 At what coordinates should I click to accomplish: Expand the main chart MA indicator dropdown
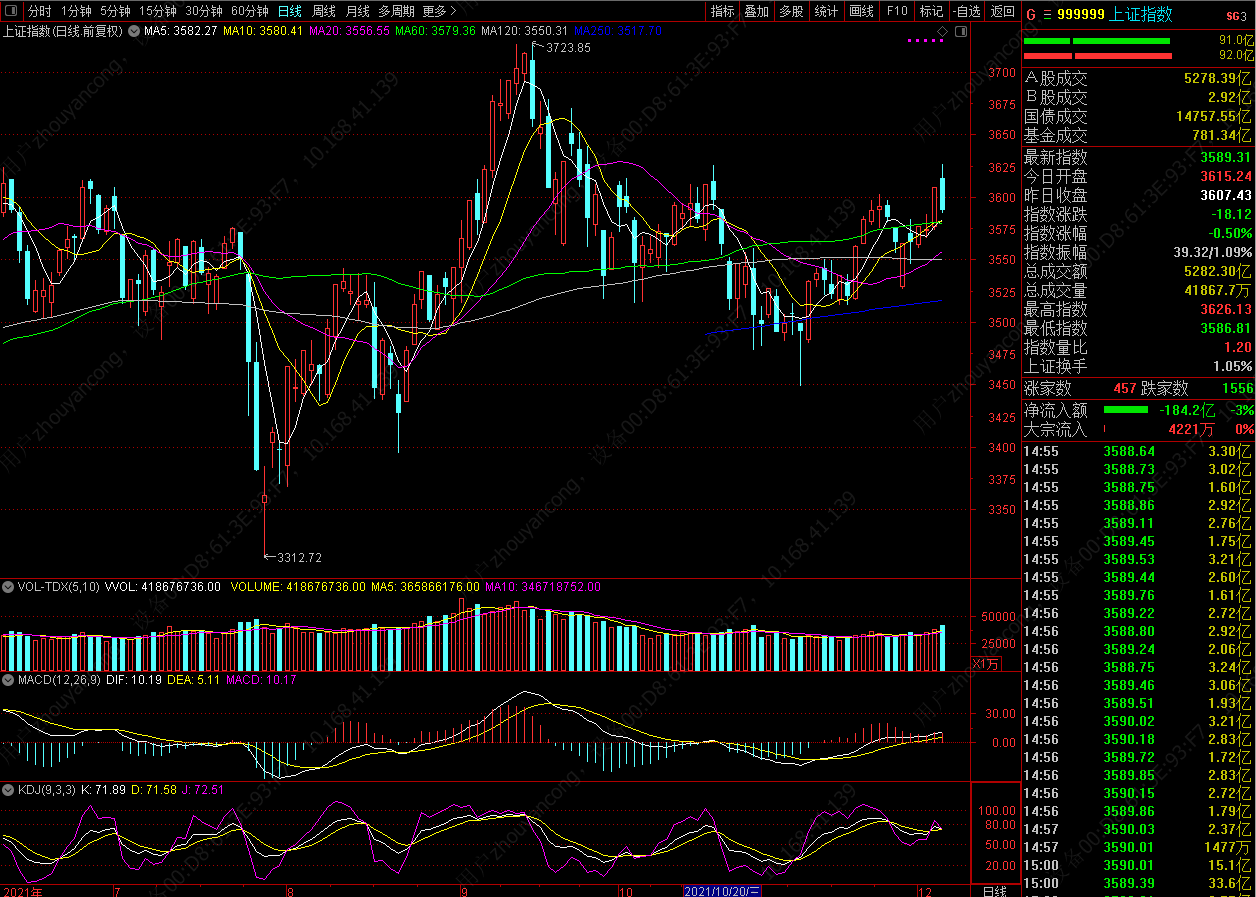[133, 31]
